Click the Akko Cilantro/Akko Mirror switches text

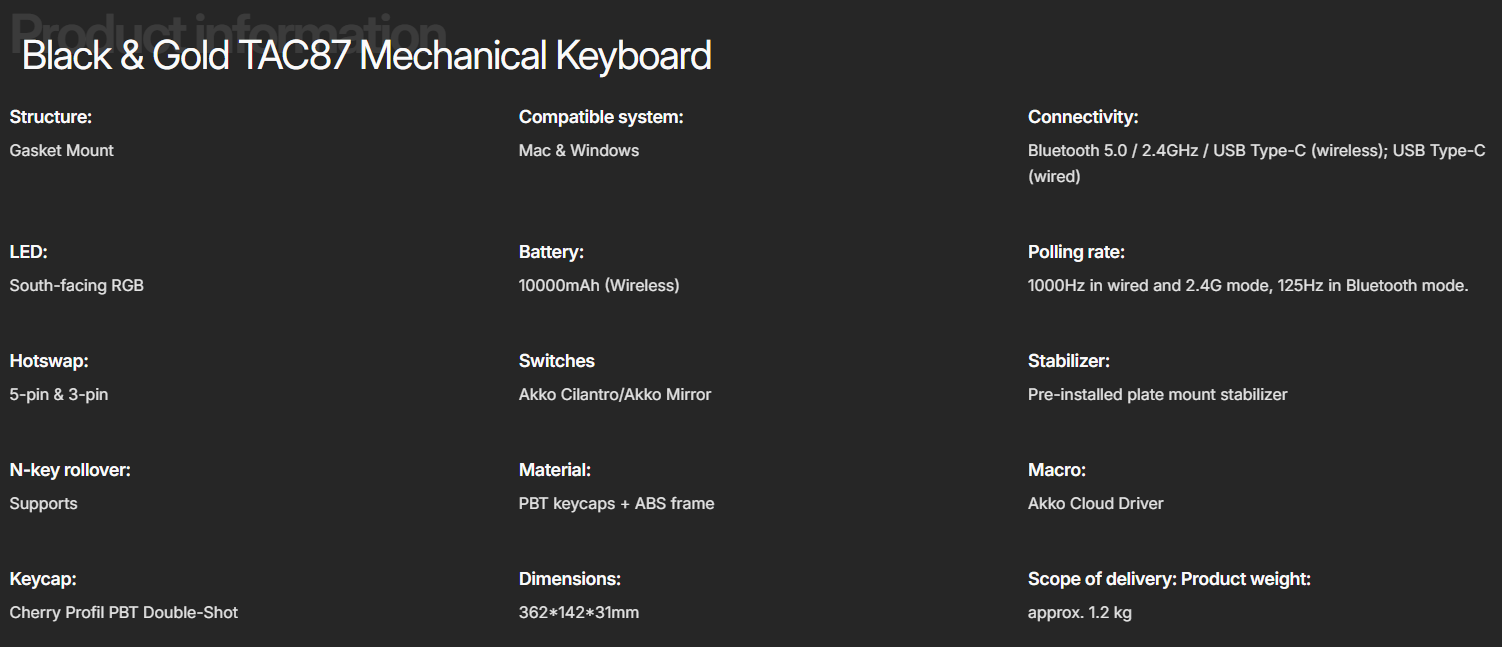615,394
